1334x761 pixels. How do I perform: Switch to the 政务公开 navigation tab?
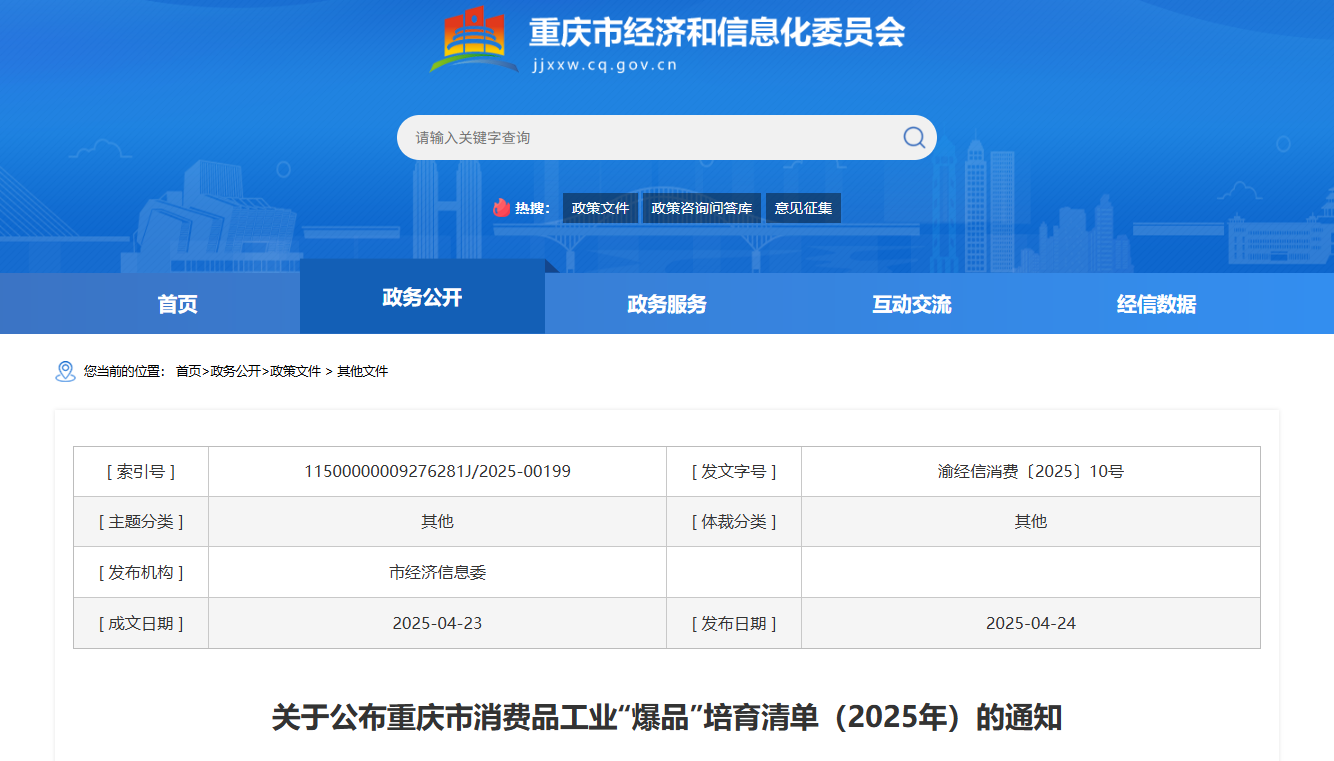422,297
